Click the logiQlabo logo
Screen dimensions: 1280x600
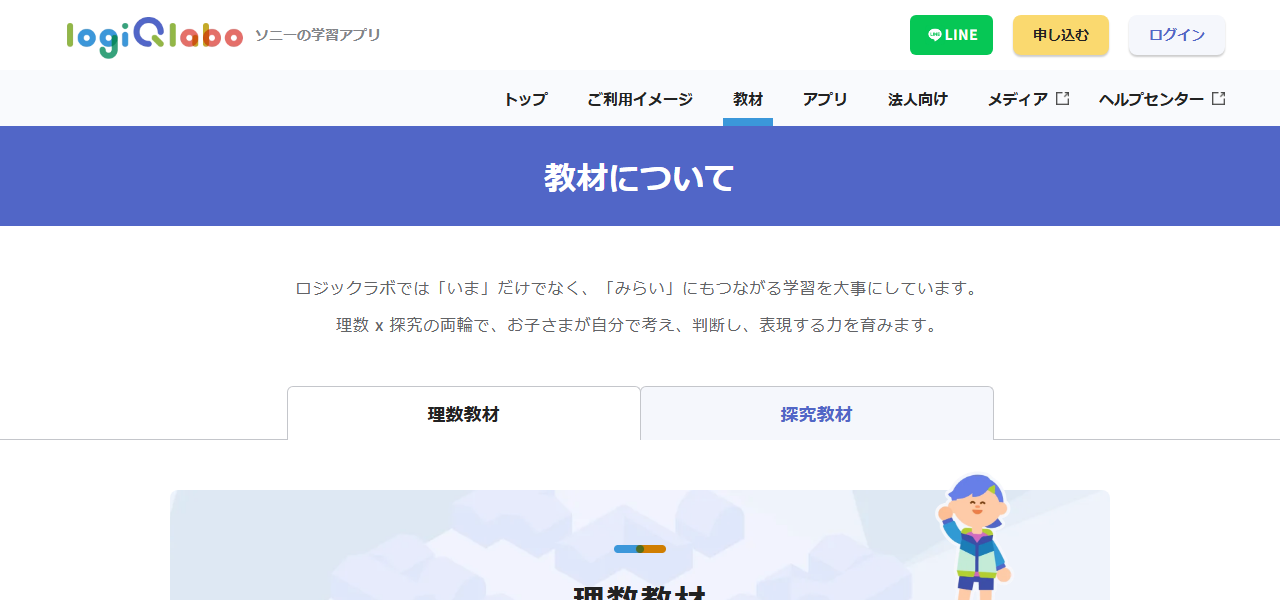[155, 36]
